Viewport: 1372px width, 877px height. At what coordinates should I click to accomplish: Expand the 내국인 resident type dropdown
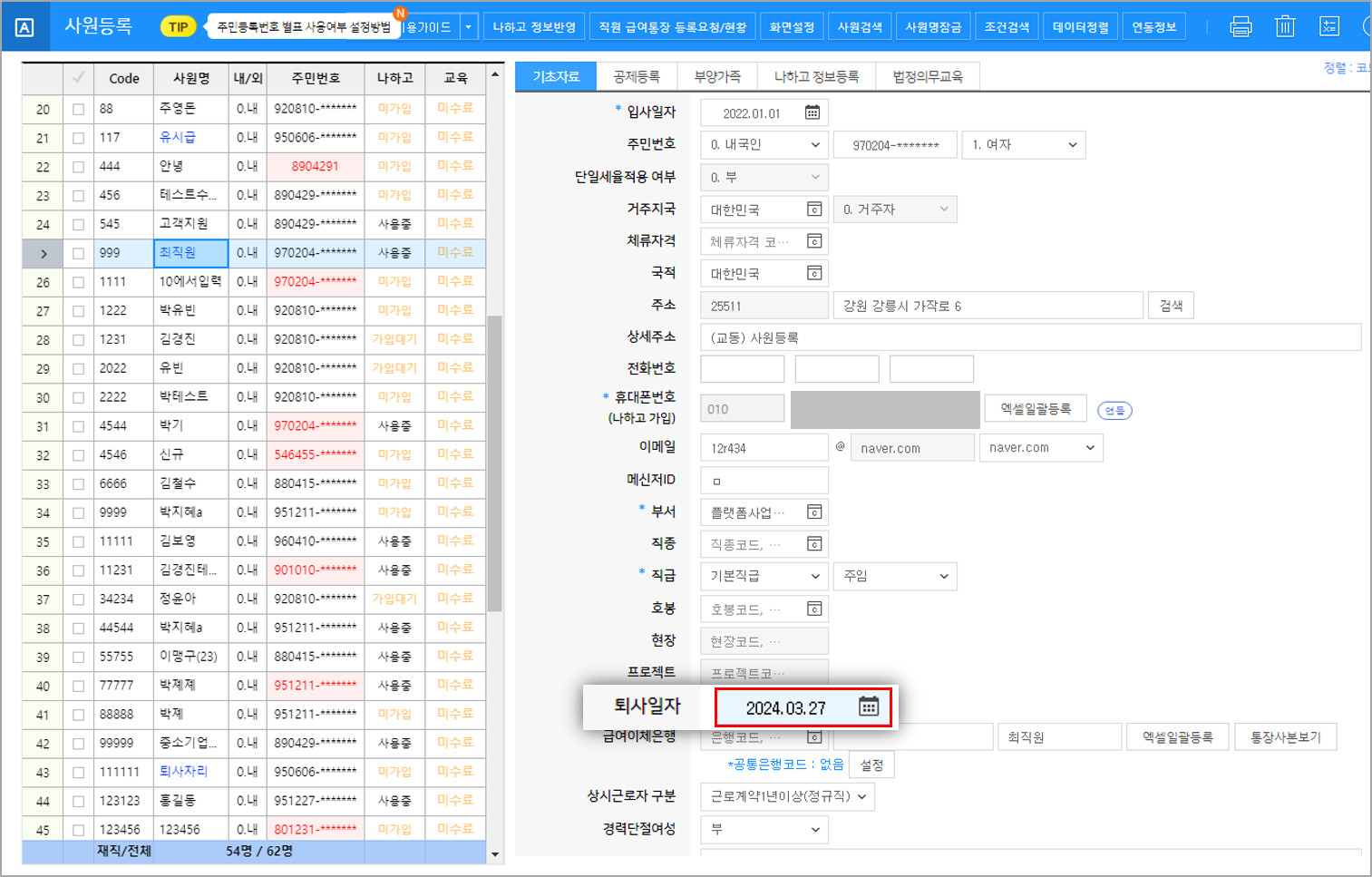point(764,145)
